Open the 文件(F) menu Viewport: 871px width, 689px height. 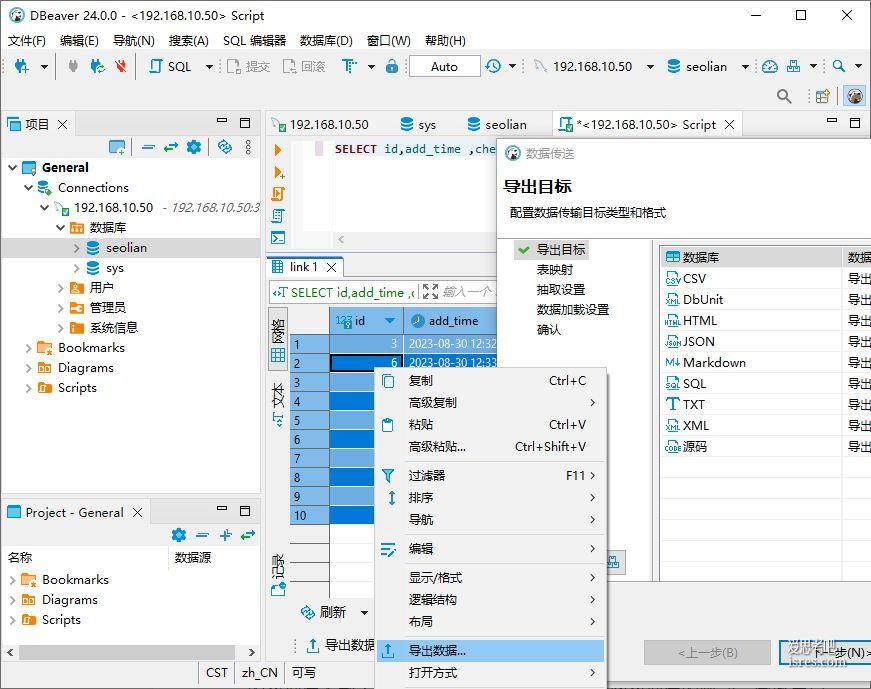point(27,41)
